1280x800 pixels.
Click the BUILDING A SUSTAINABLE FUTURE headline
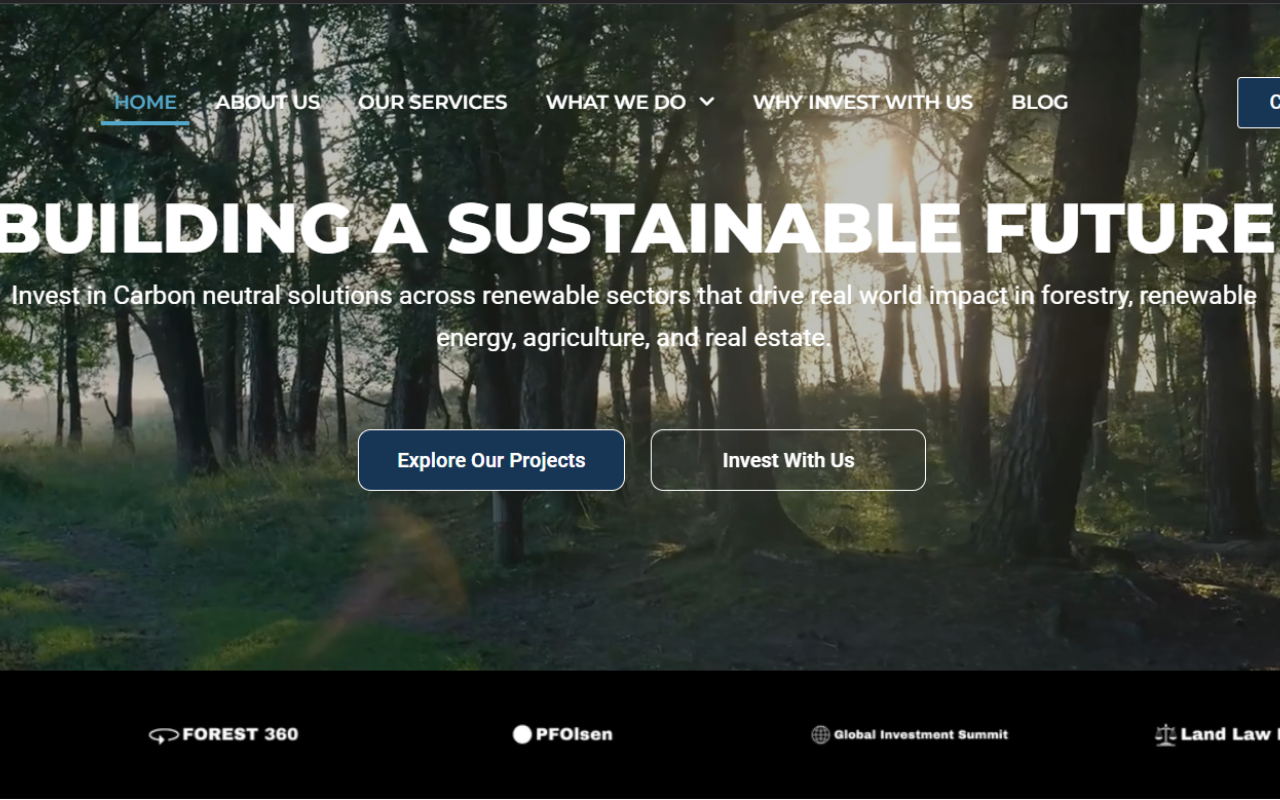tap(636, 228)
